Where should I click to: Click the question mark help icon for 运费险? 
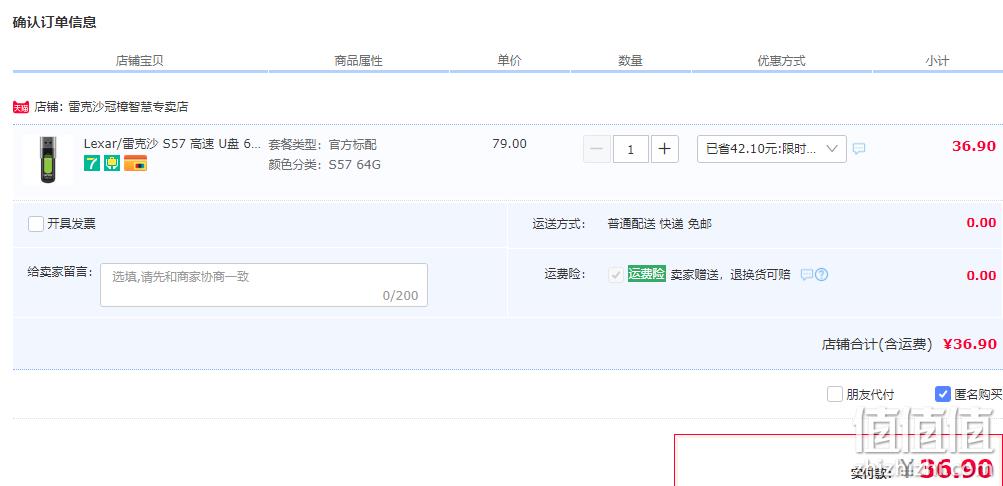click(x=822, y=275)
